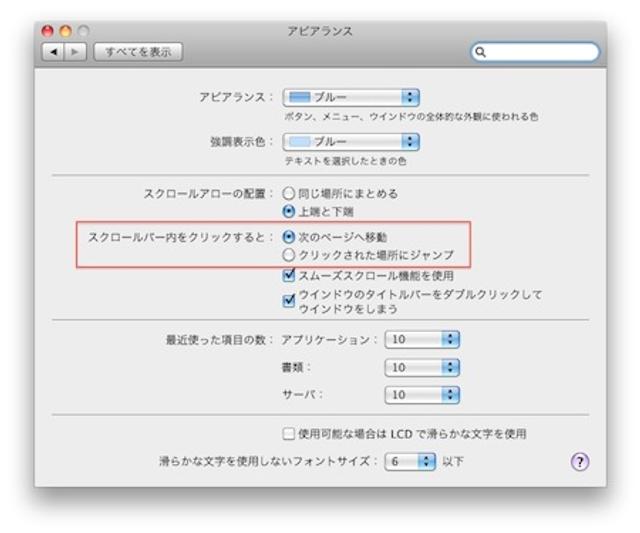Click the magnifying glass search icon

point(483,51)
